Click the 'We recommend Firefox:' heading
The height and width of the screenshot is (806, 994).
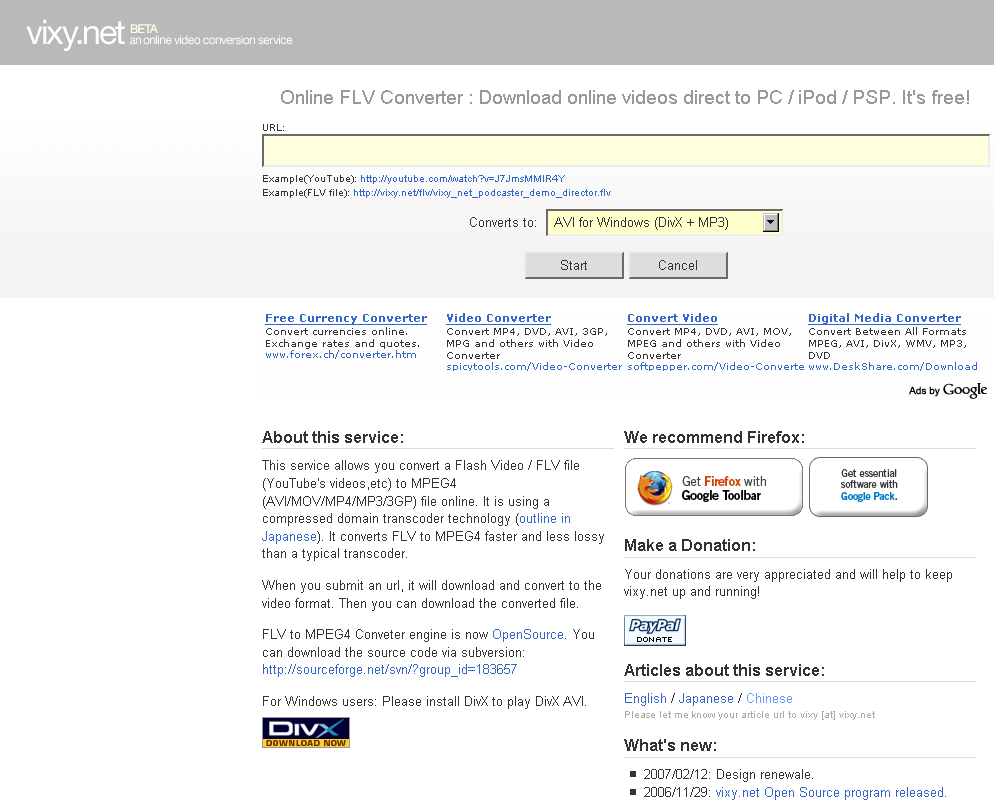point(714,438)
